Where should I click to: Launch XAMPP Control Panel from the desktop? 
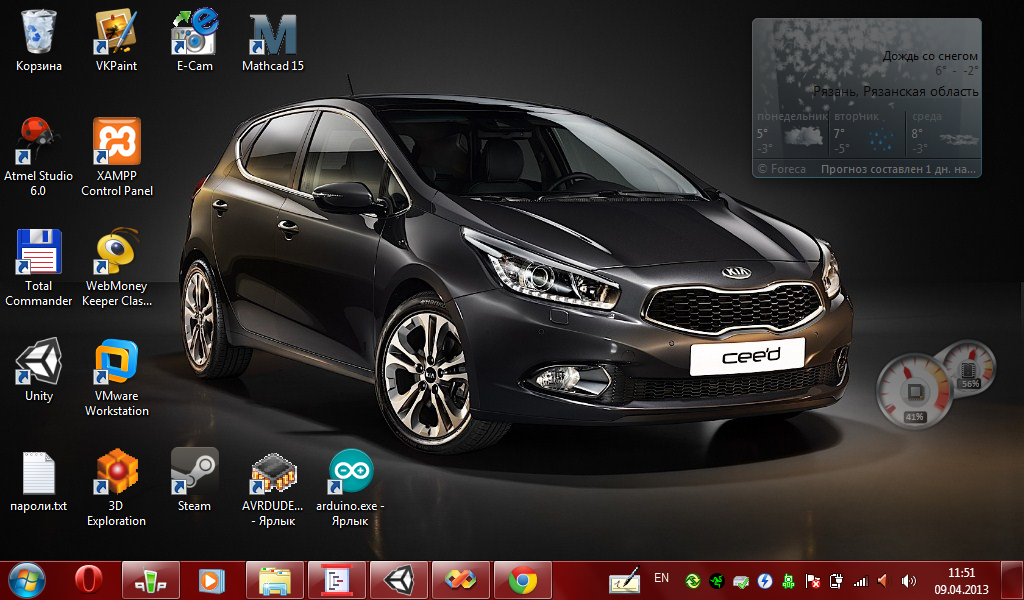pyautogui.click(x=116, y=141)
